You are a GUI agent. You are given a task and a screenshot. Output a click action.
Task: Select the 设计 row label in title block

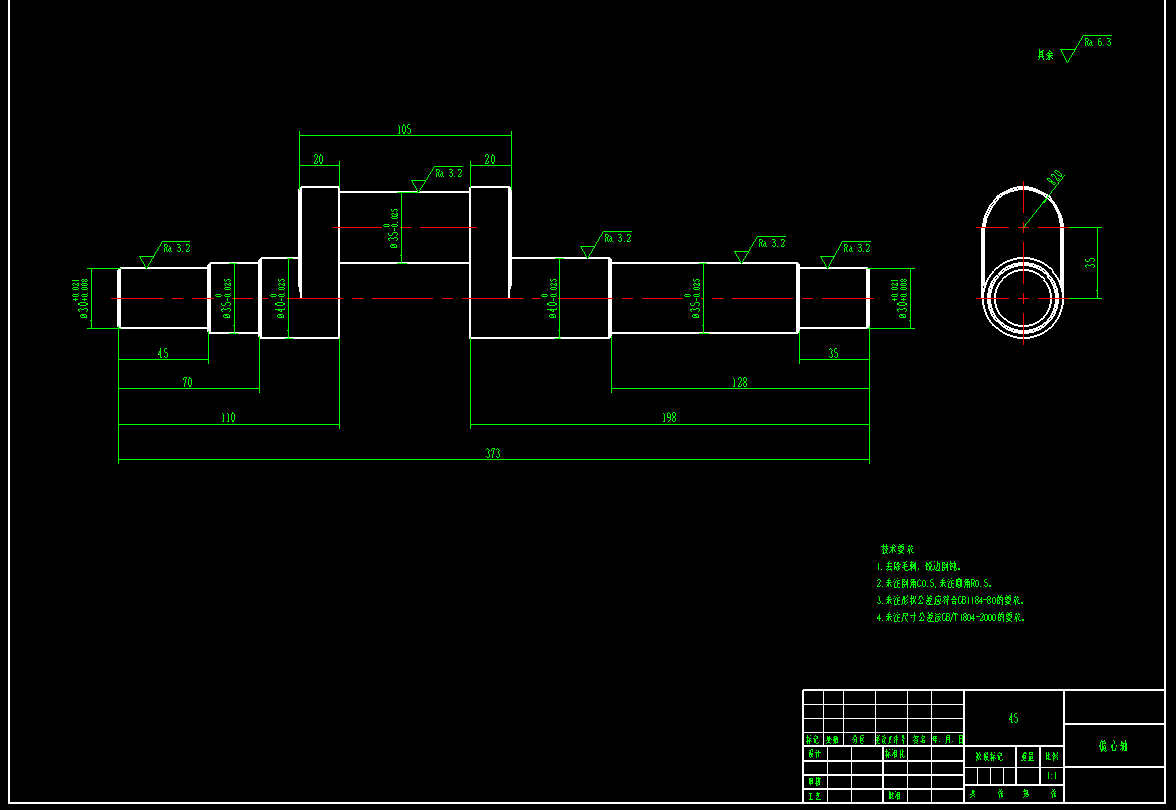coord(814,753)
